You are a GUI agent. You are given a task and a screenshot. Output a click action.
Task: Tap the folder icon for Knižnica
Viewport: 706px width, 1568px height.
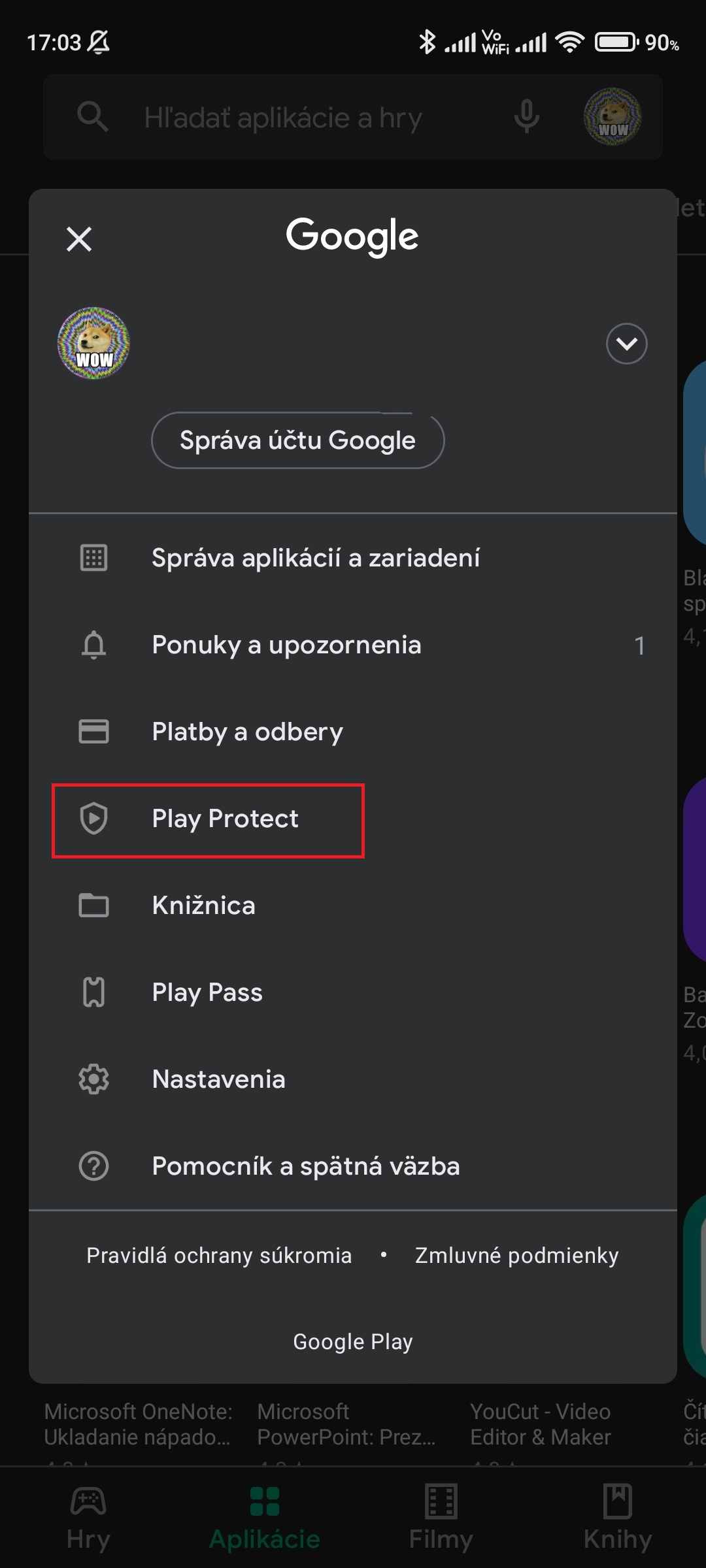[93, 906]
